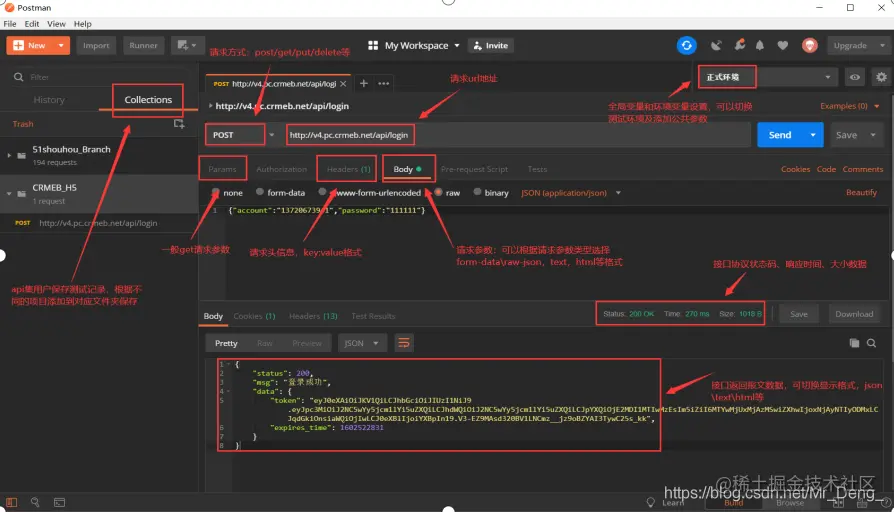The width and height of the screenshot is (894, 512).
Task: Open response format JSON dropdown
Action: tap(362, 343)
